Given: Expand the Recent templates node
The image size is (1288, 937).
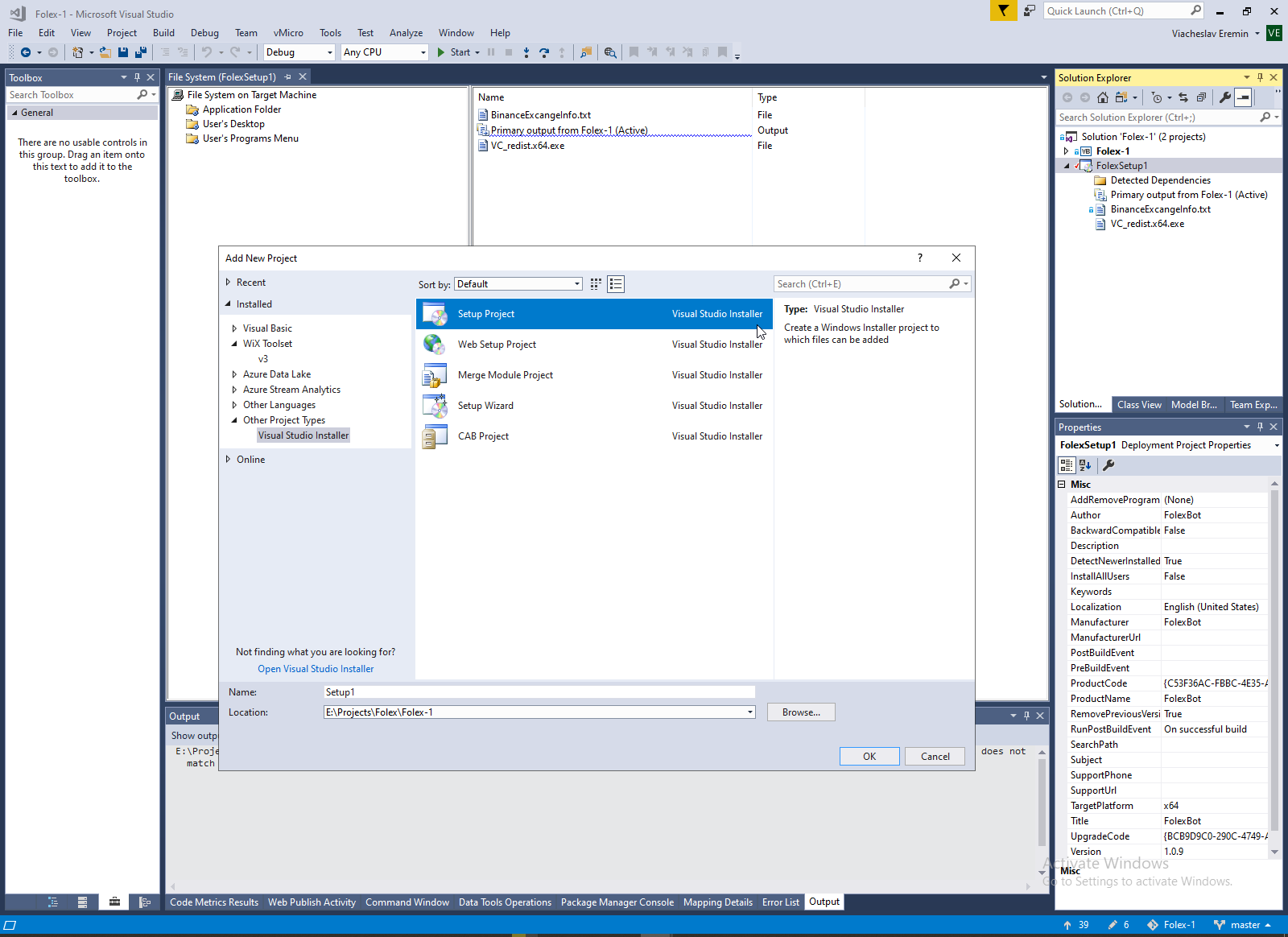Looking at the screenshot, I should [x=229, y=283].
